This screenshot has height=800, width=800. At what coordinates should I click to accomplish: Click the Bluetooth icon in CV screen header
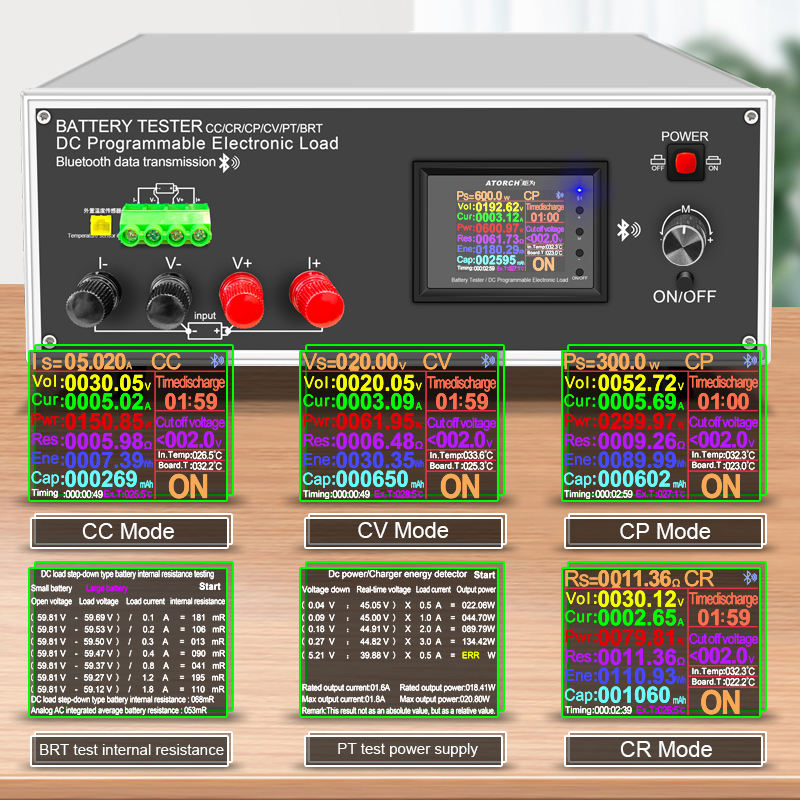coord(488,361)
